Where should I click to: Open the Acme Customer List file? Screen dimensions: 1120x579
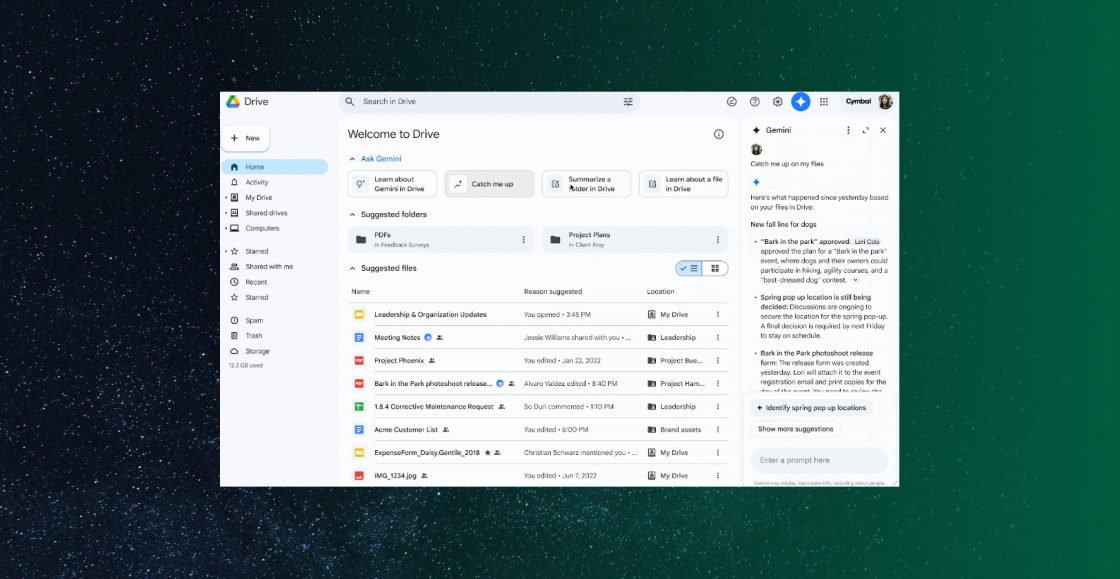pyautogui.click(x=406, y=430)
